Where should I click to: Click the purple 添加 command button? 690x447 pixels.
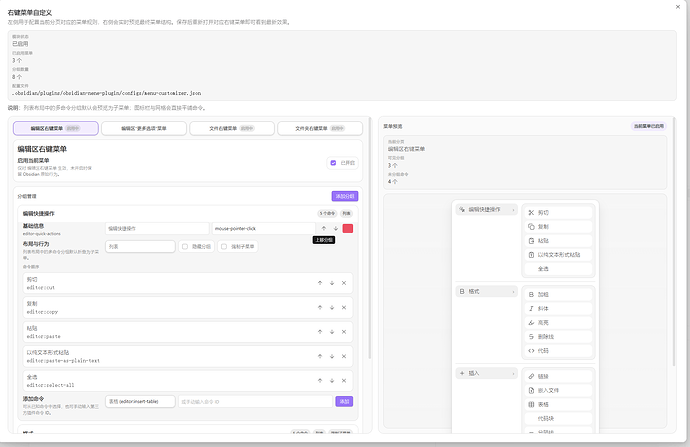(x=344, y=401)
